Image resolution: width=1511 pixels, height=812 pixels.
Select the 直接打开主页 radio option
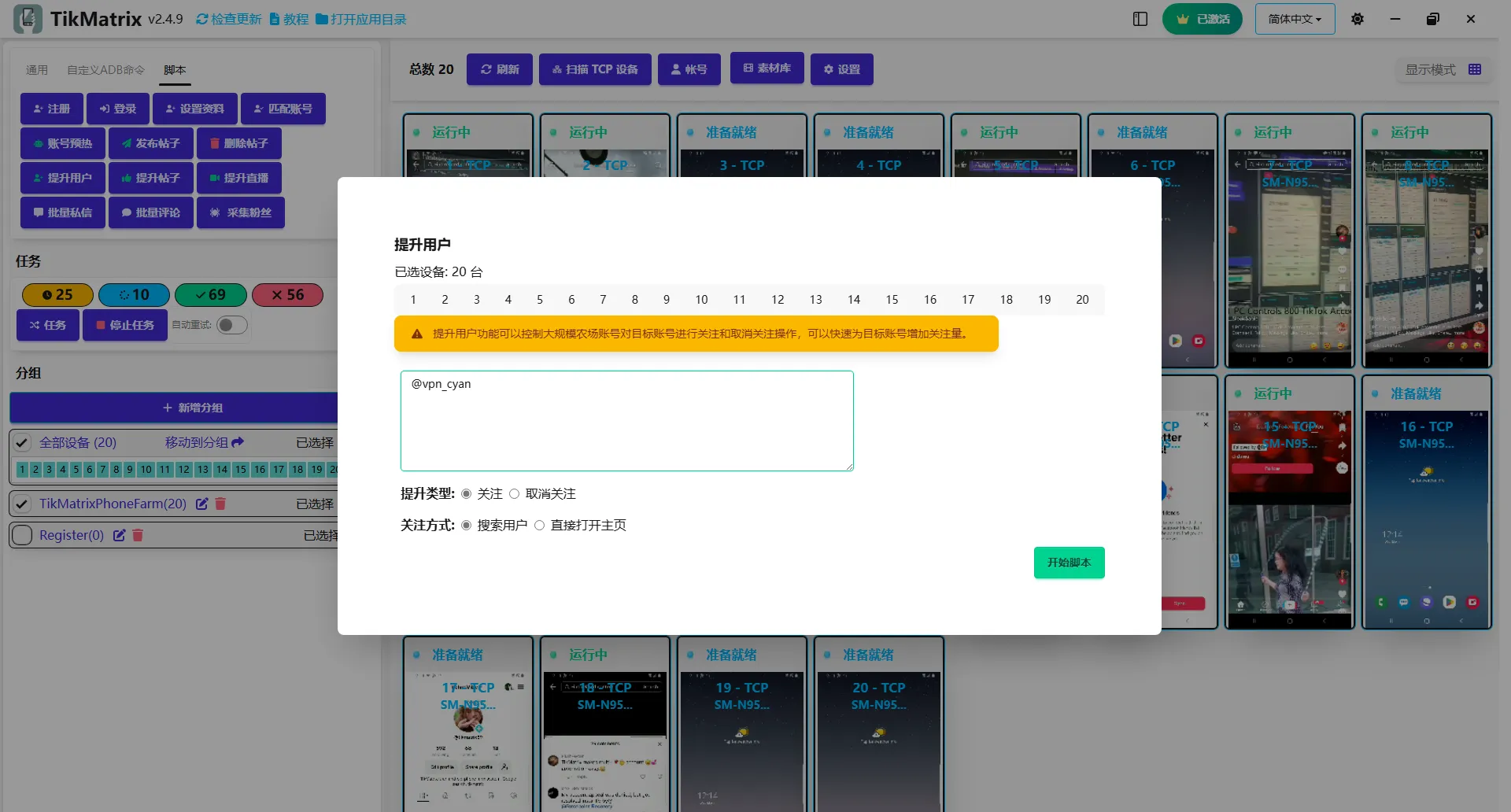[539, 526]
